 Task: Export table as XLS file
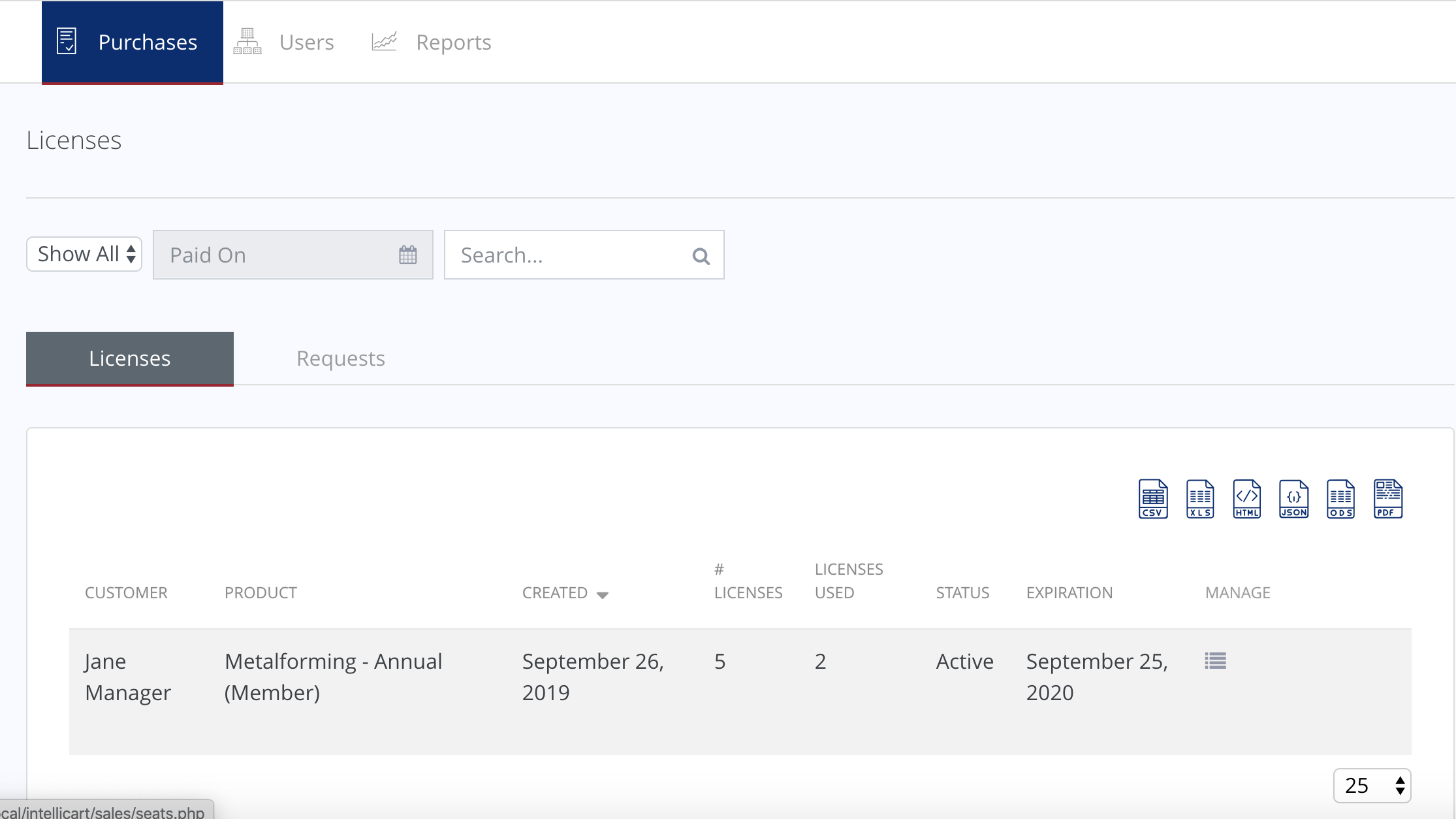pyautogui.click(x=1200, y=499)
